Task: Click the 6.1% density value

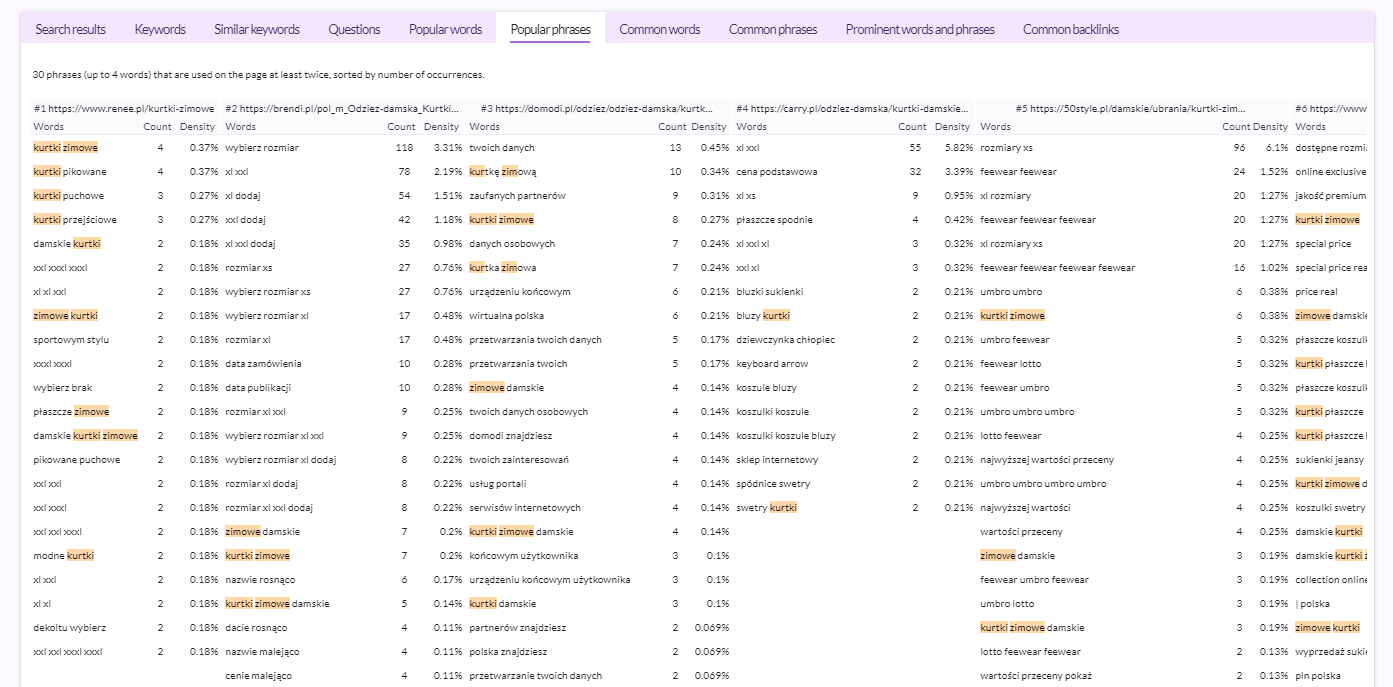Action: click(1278, 148)
